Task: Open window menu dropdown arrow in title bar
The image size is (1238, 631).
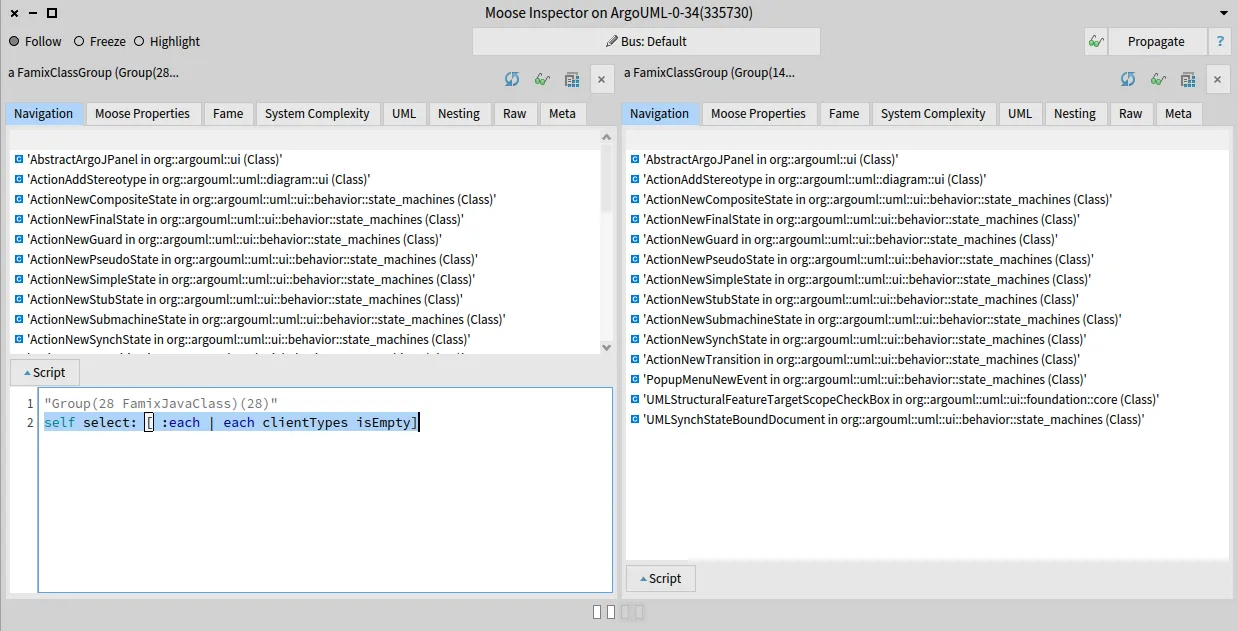Action: point(1224,13)
